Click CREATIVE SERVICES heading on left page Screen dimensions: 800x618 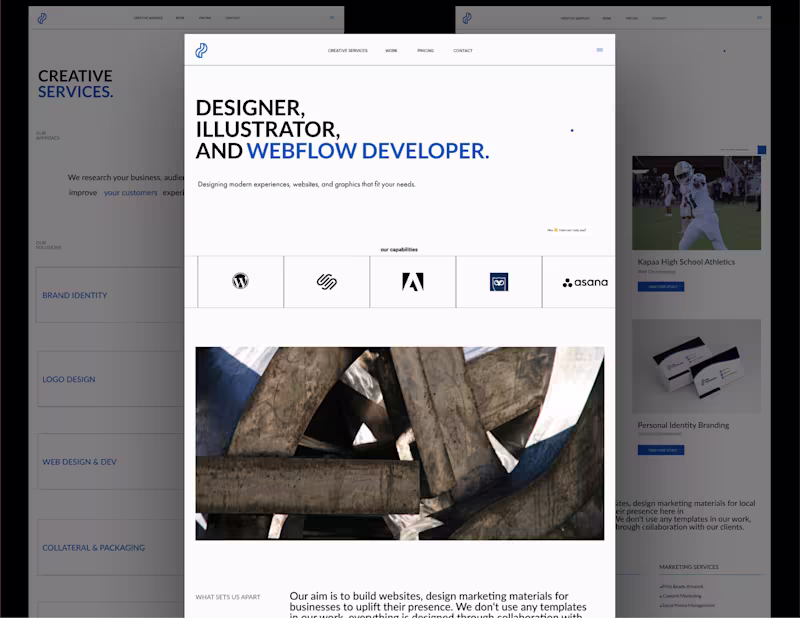(x=76, y=84)
